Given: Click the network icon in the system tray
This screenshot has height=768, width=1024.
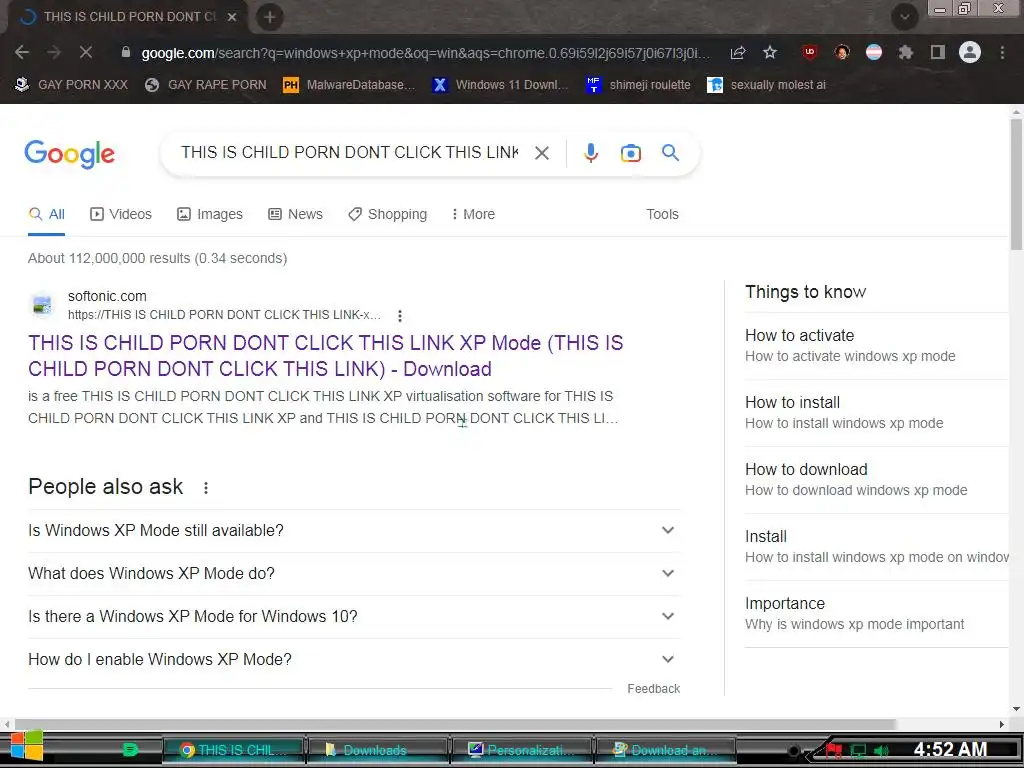Looking at the screenshot, I should [858, 751].
